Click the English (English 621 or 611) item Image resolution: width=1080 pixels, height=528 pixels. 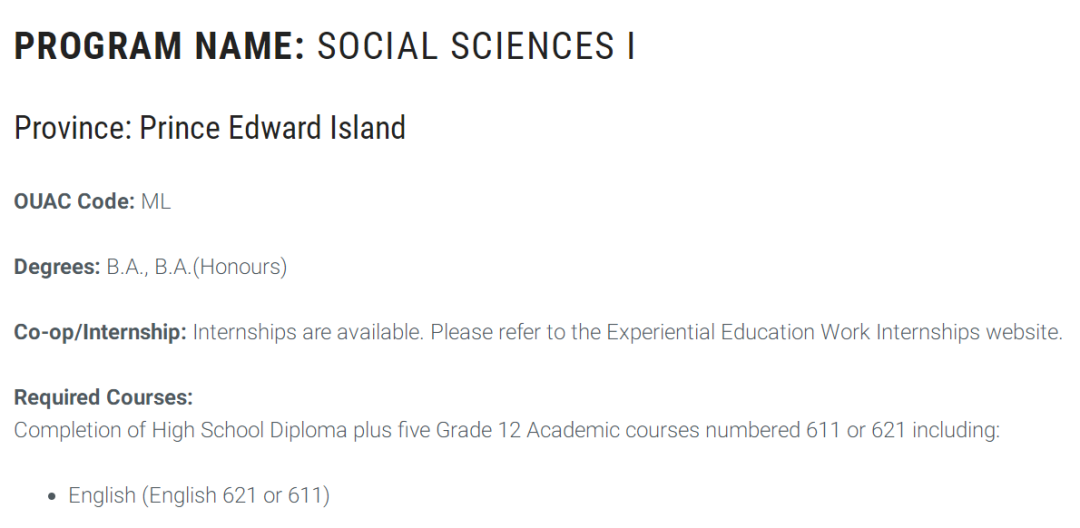[199, 495]
